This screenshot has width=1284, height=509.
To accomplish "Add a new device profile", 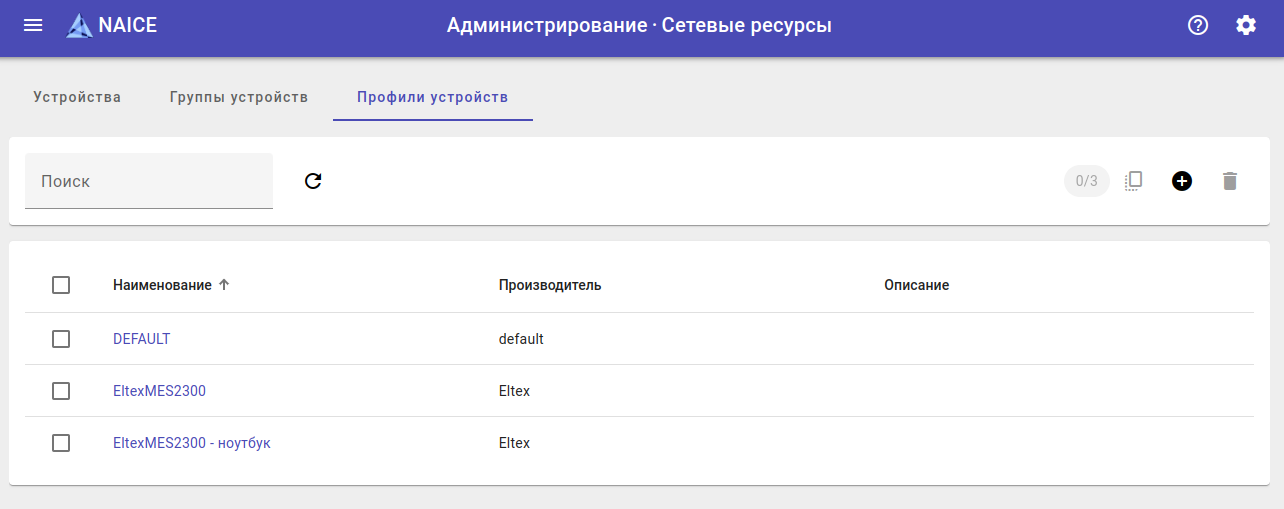I will coord(1182,181).
